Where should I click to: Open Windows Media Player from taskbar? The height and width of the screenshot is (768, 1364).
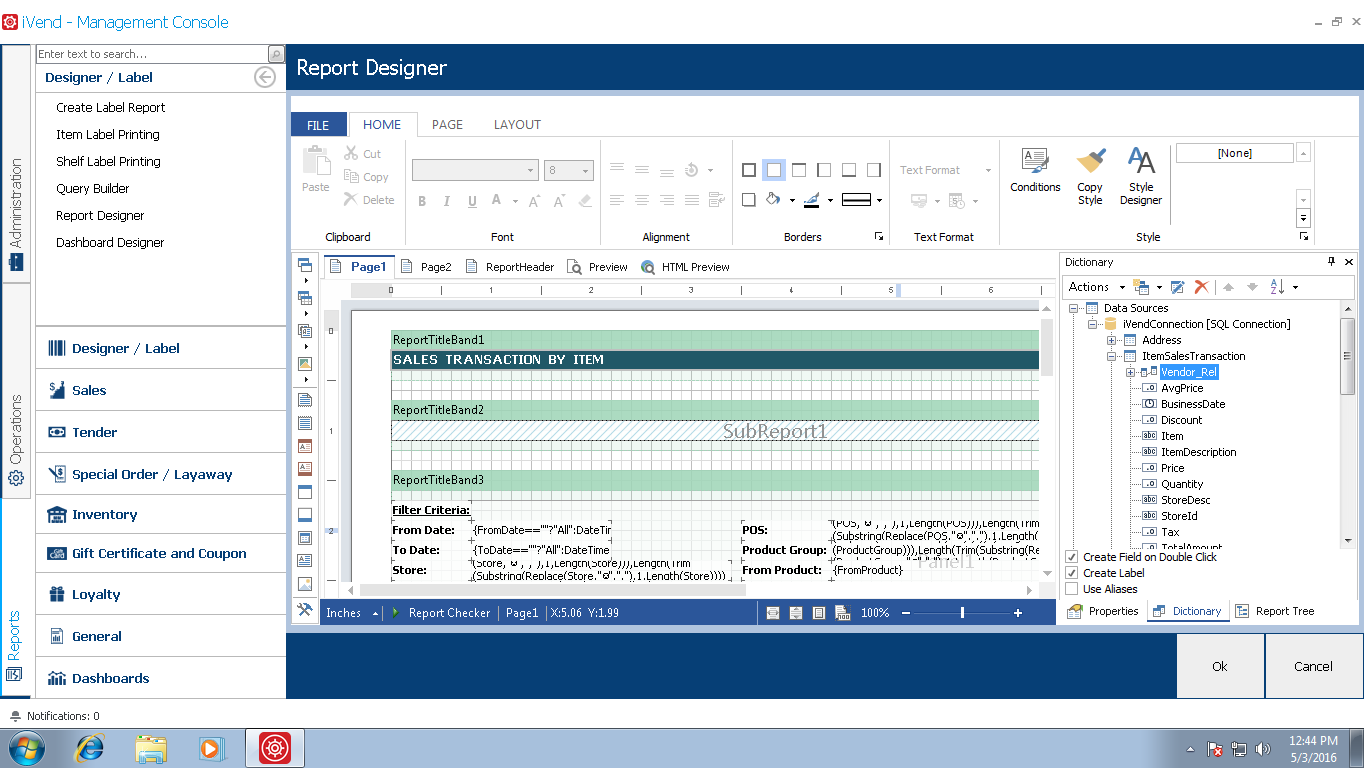tap(211, 748)
